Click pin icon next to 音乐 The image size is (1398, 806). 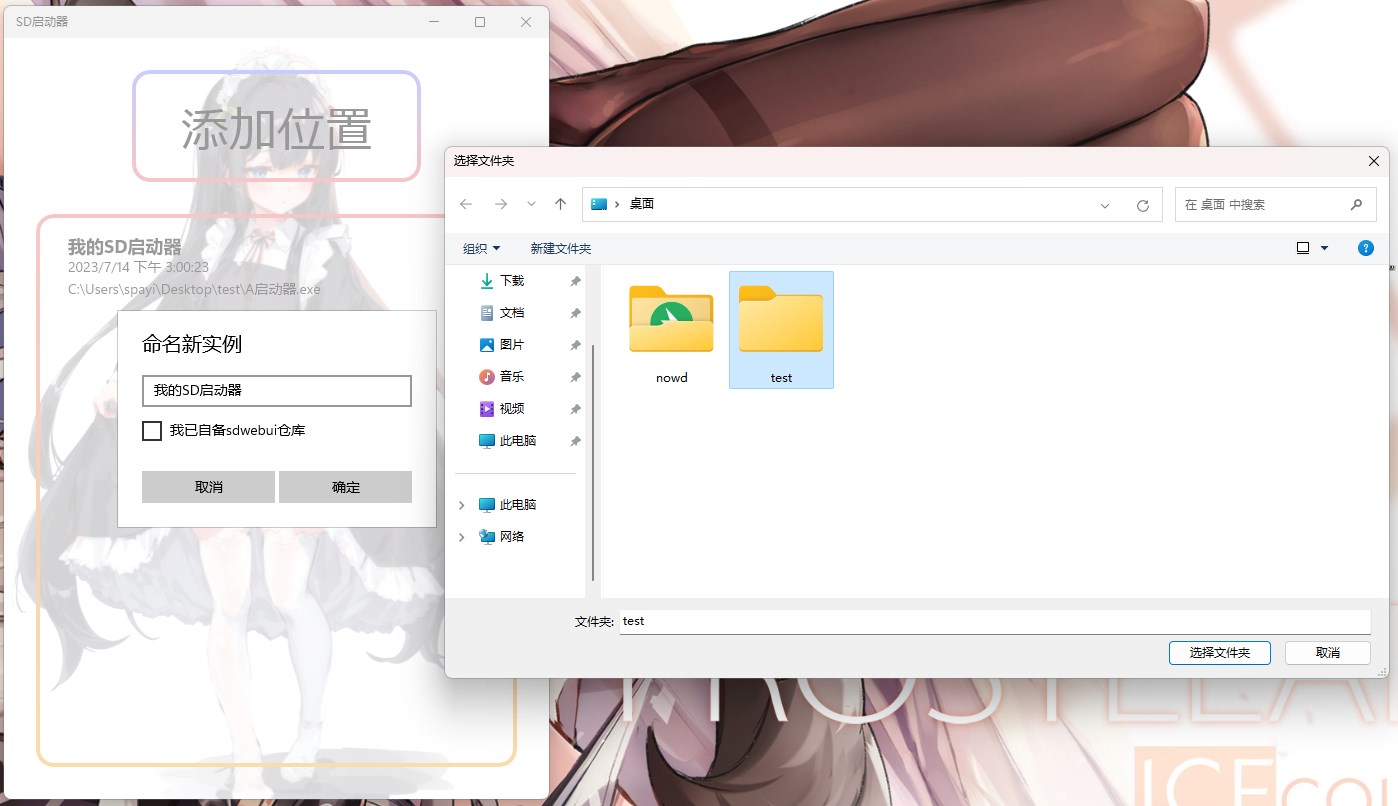[575, 378]
